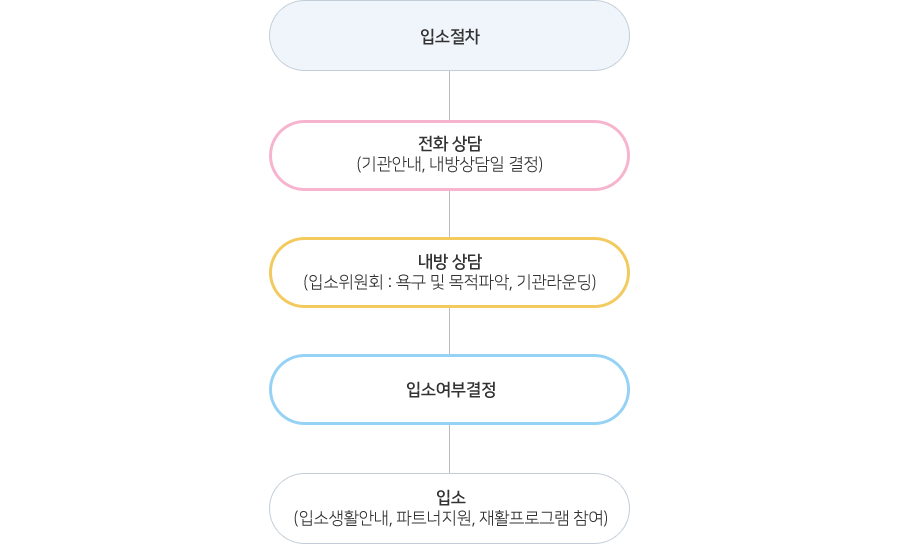This screenshot has width=900, height=544.
Task: Click the 내방 상담 step box
Action: click(x=449, y=273)
